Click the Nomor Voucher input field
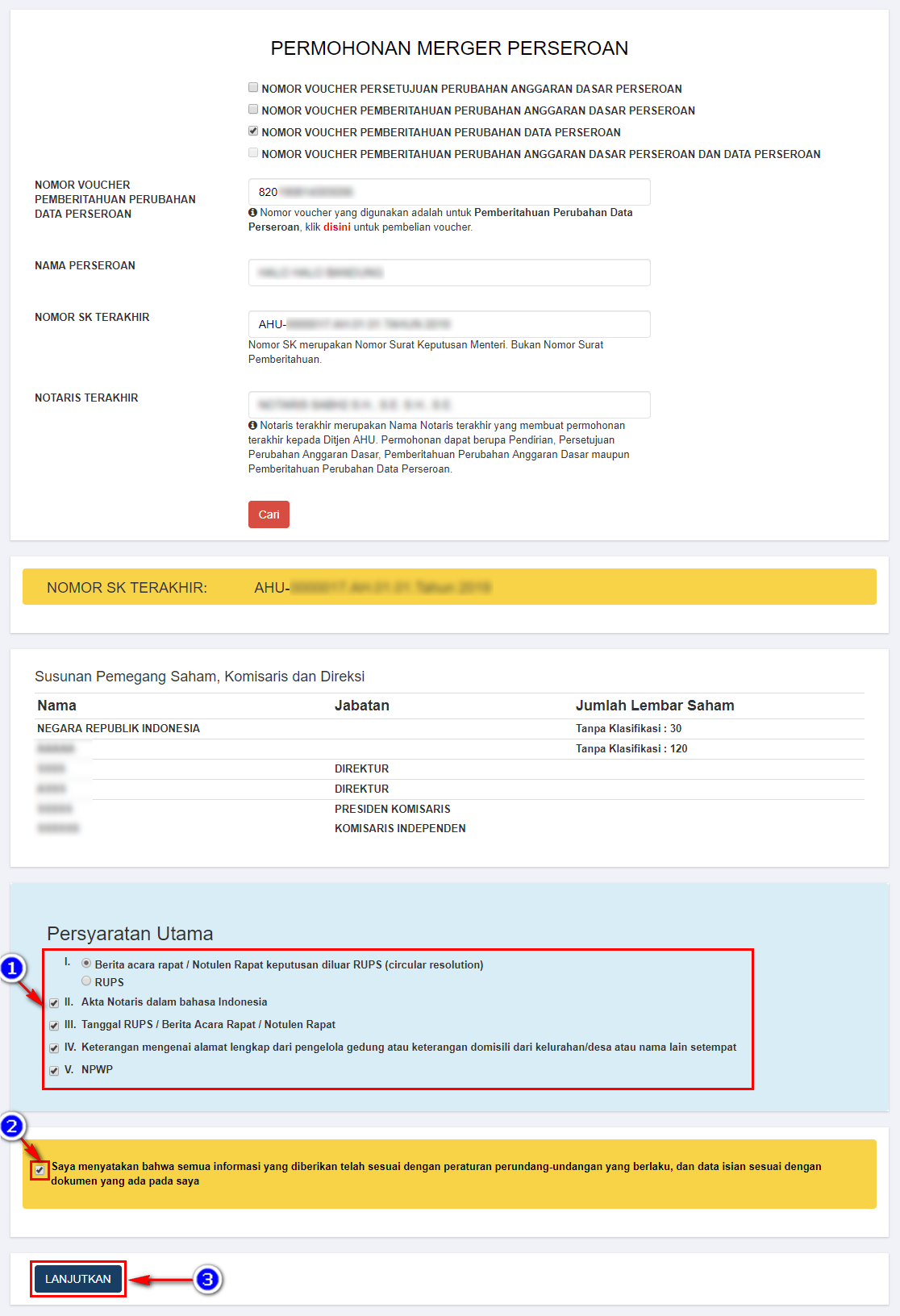Viewport: 900px width, 1316px height. coord(448,192)
